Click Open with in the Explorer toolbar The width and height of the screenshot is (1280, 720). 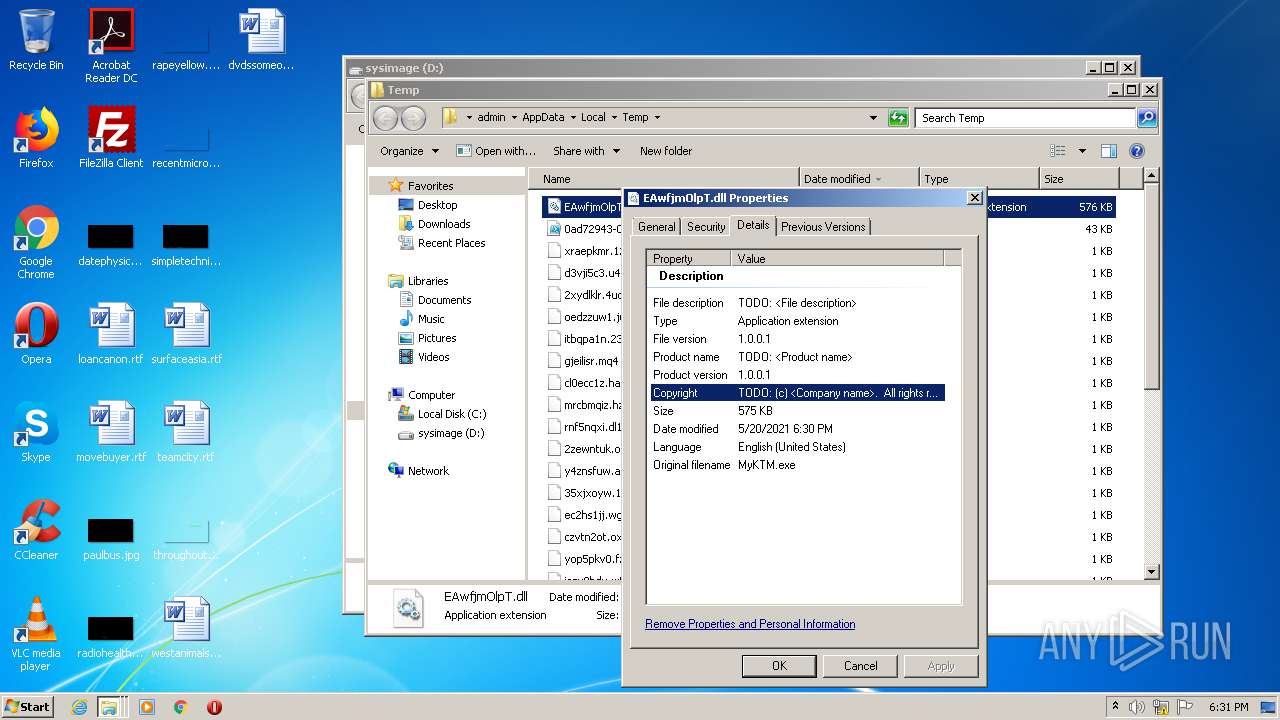(497, 151)
